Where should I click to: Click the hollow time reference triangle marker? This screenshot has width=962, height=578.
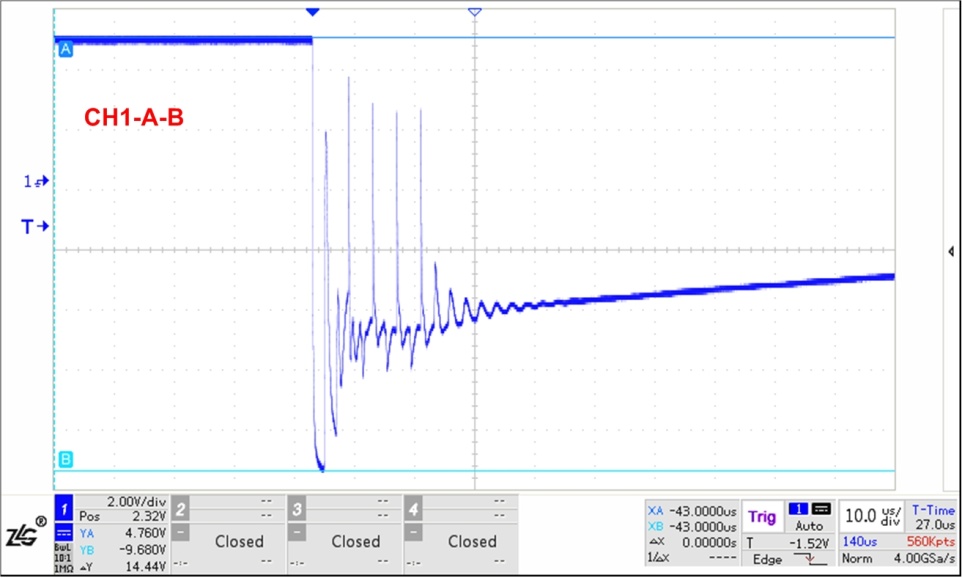474,11
